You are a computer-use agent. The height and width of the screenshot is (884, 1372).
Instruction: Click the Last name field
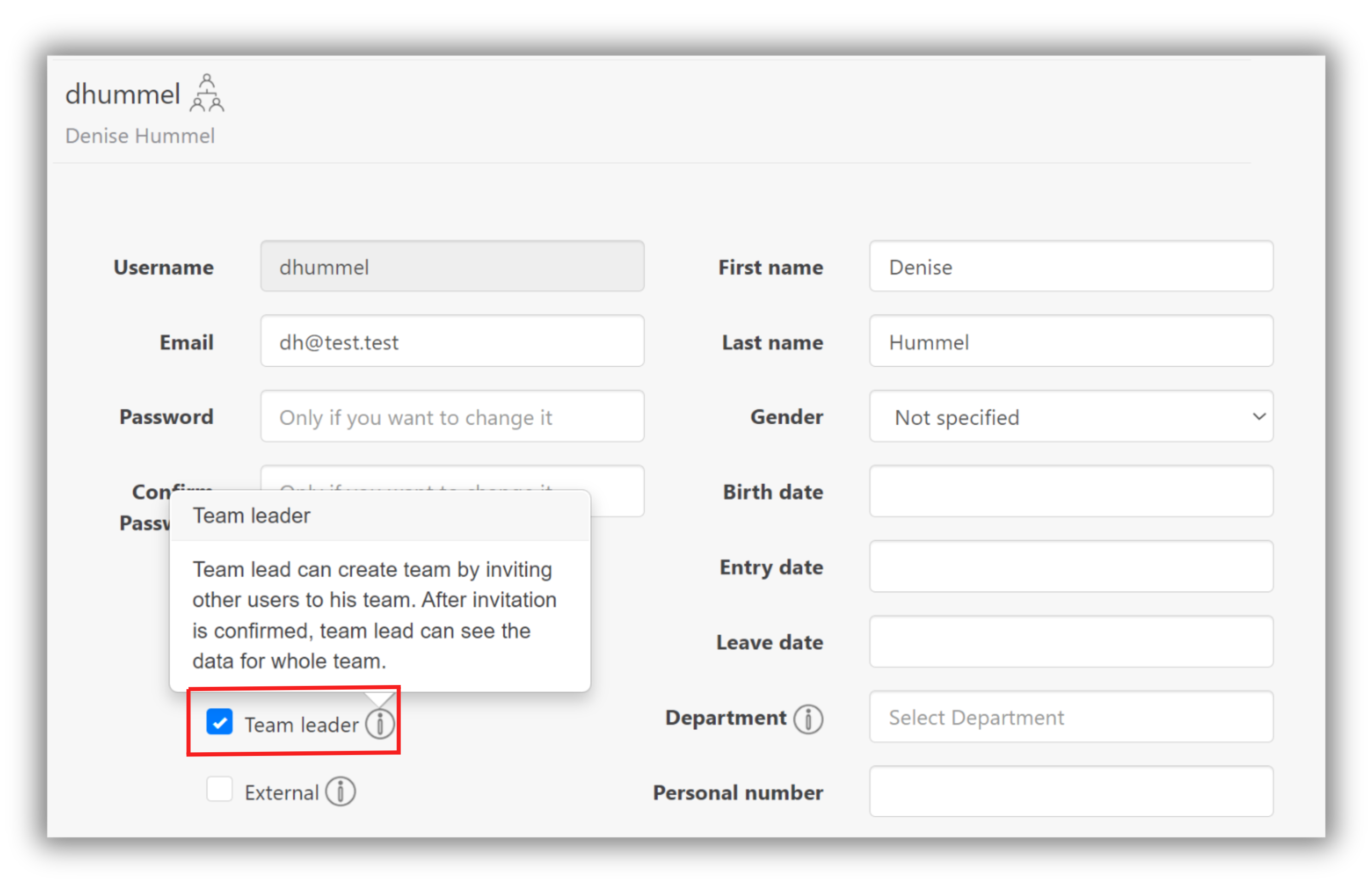(x=1071, y=341)
